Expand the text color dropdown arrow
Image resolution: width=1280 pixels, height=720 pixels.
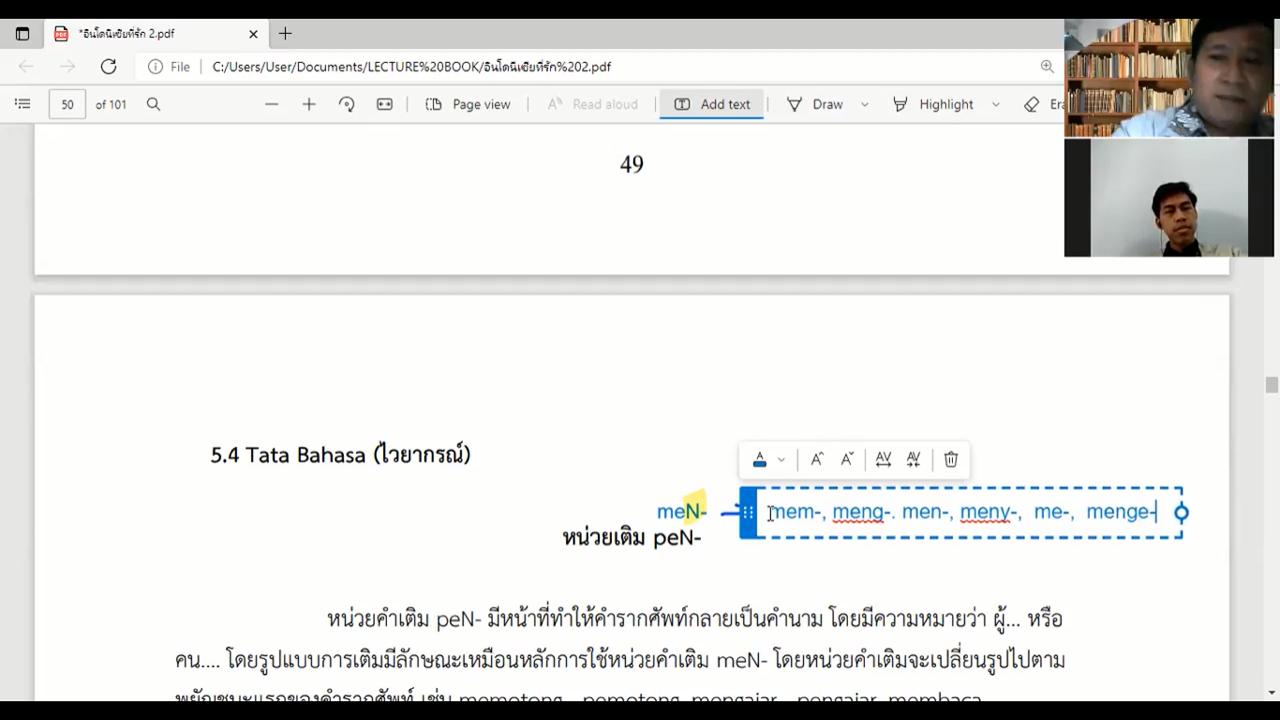[x=781, y=460]
